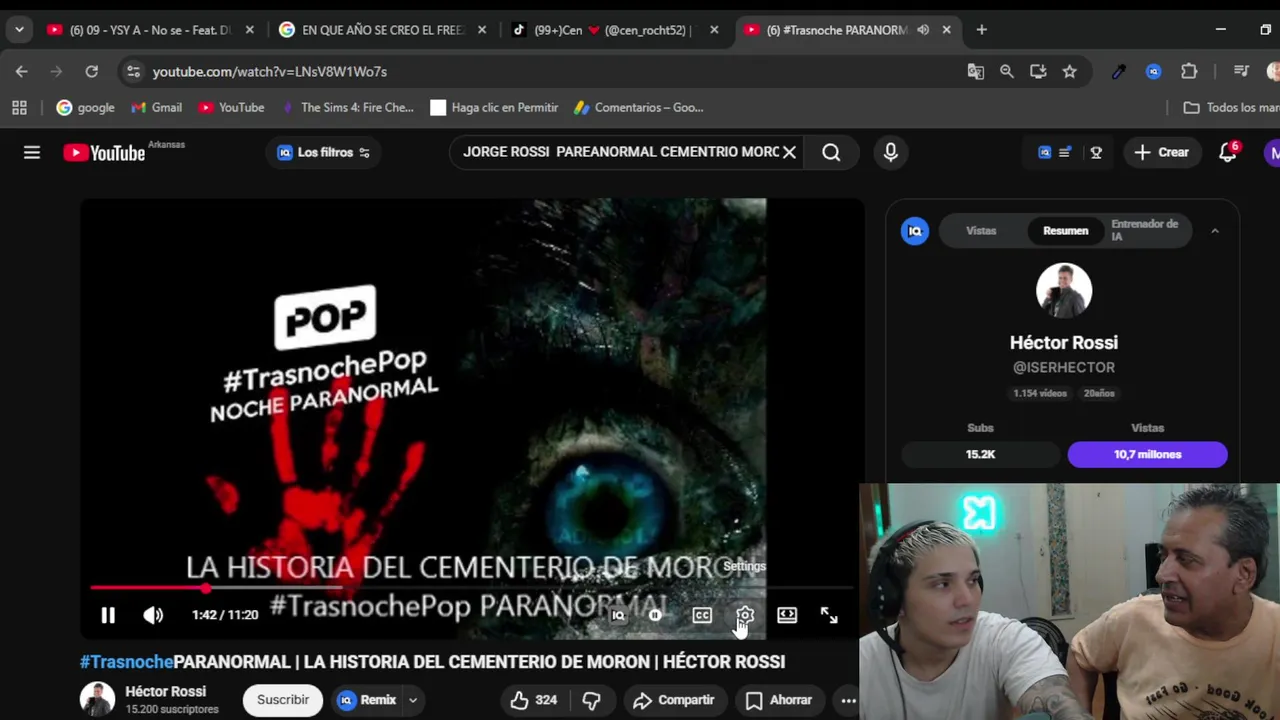Translate this page icon

975,71
